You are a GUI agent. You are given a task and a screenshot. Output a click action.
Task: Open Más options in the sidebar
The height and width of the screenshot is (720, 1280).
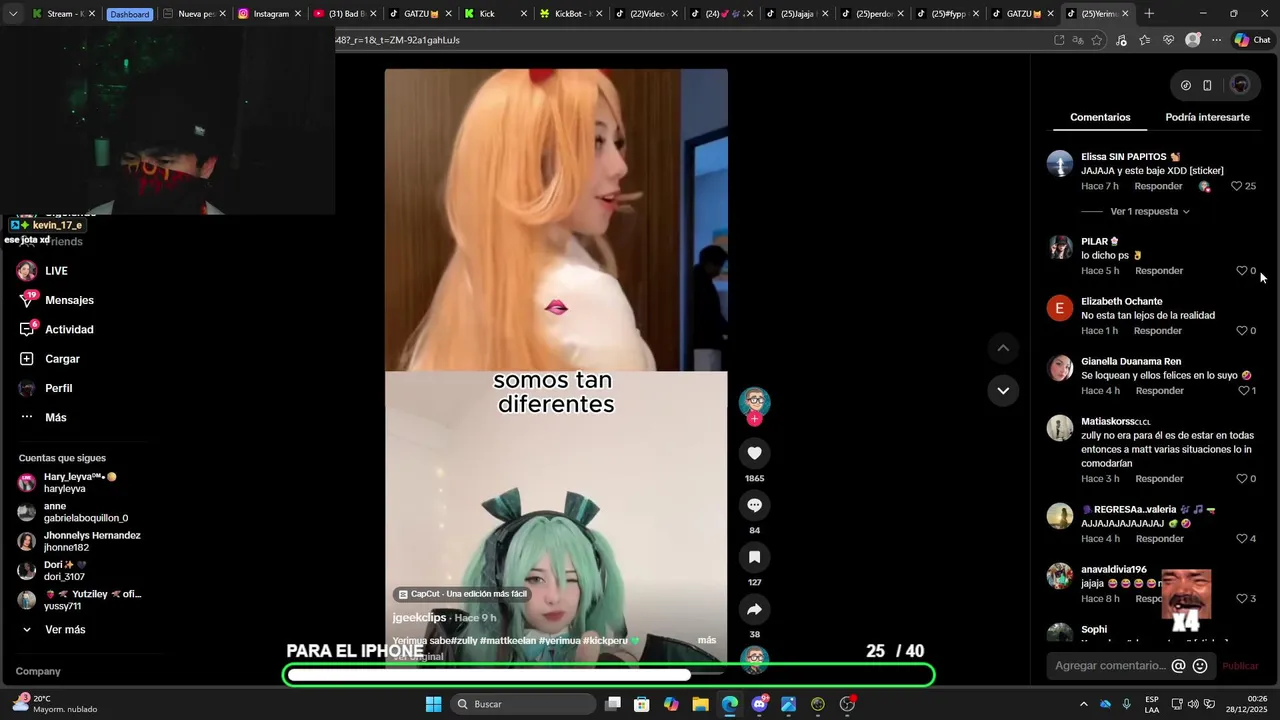click(55, 417)
